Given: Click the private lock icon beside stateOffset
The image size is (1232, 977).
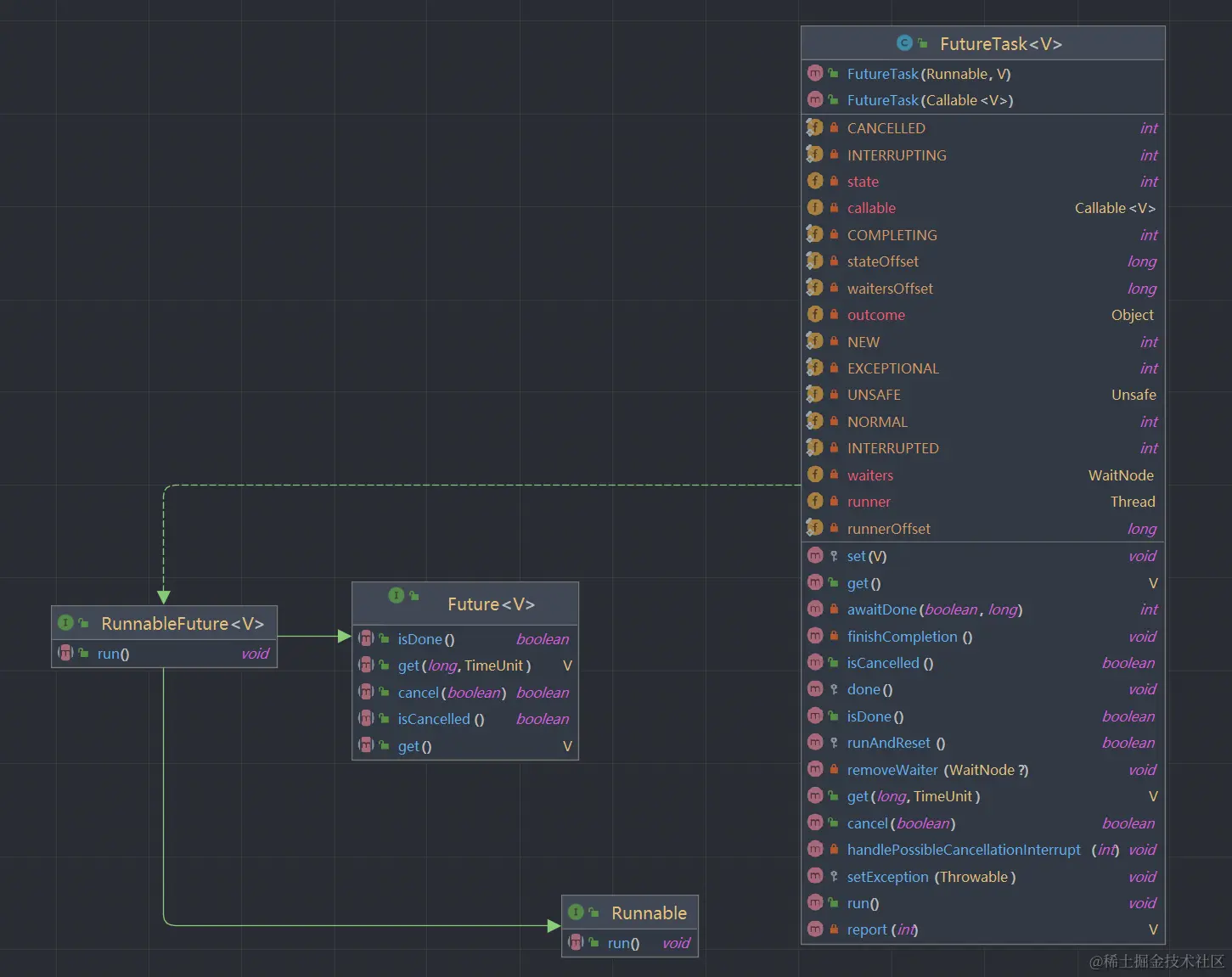Looking at the screenshot, I should (x=834, y=261).
